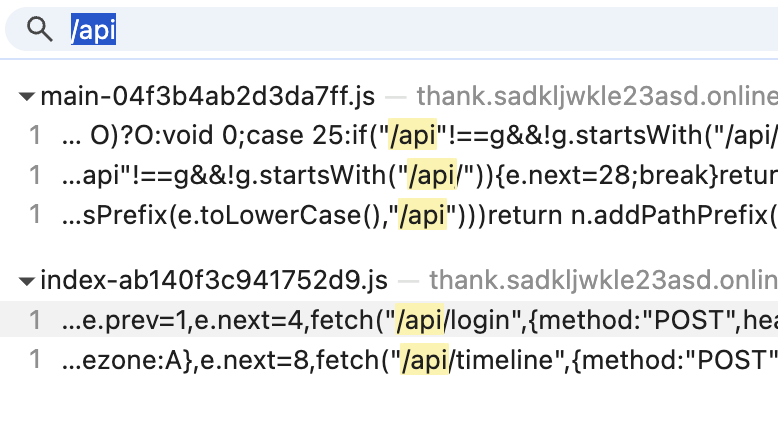Open the fetch "/api/timeline" search result

tap(389, 360)
